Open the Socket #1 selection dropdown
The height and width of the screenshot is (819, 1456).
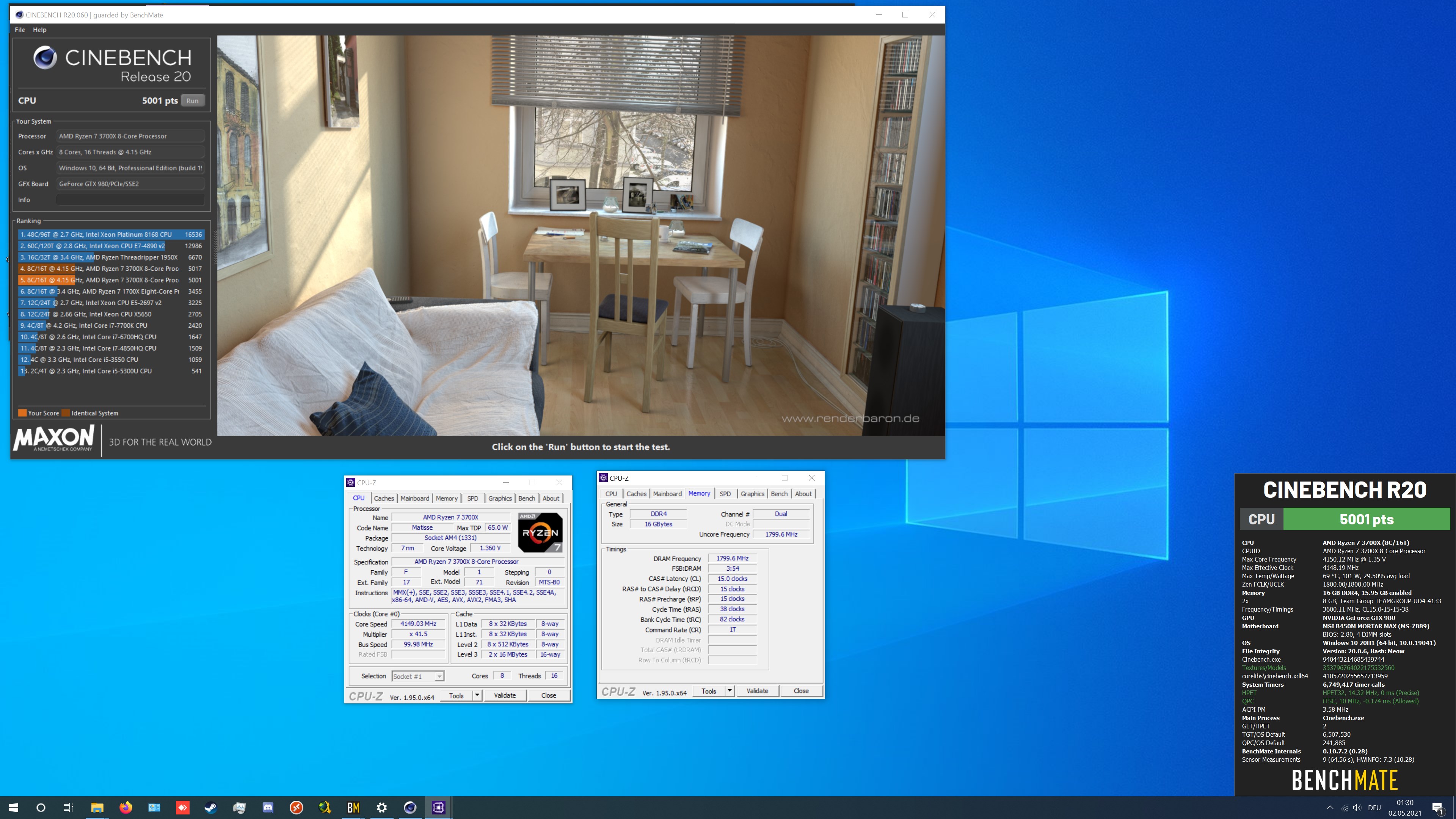point(418,676)
